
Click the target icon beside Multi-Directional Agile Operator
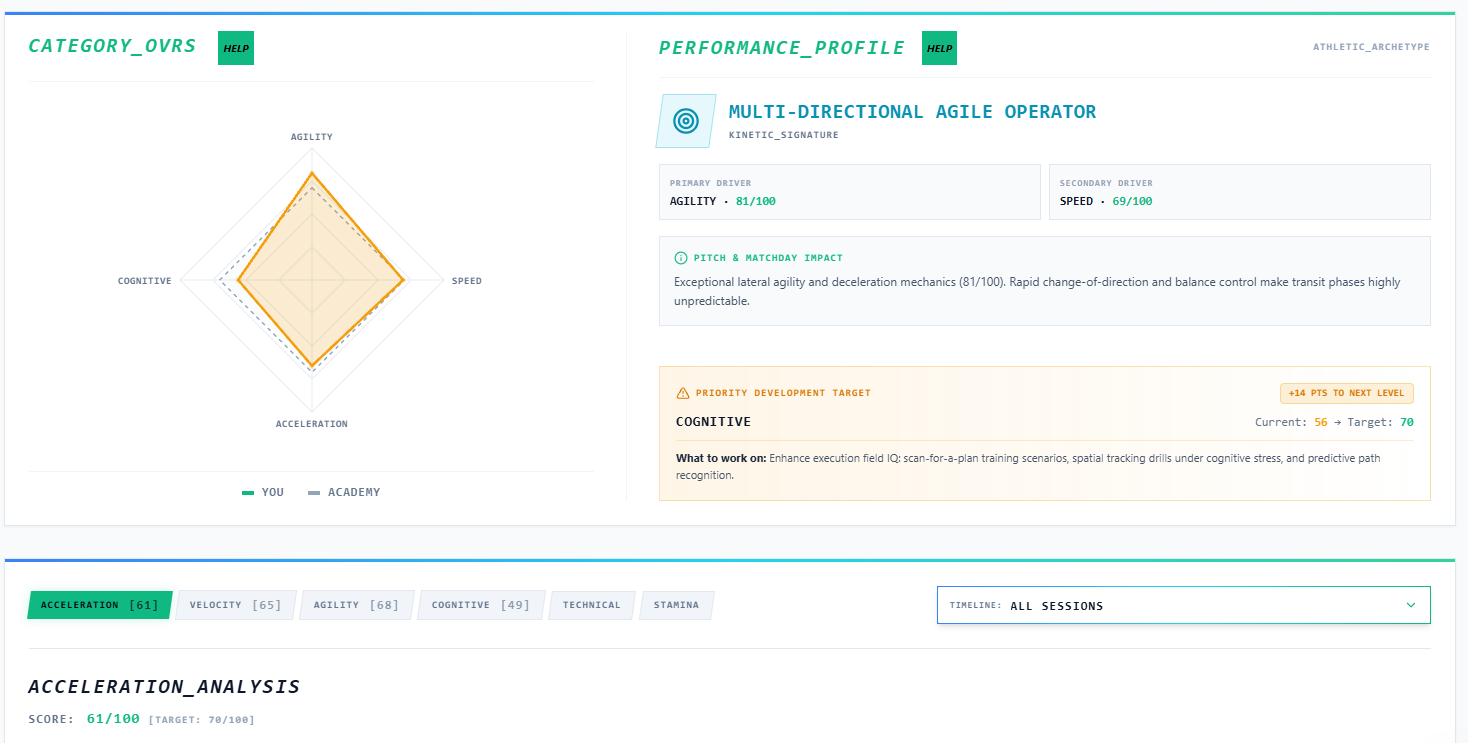coord(686,121)
